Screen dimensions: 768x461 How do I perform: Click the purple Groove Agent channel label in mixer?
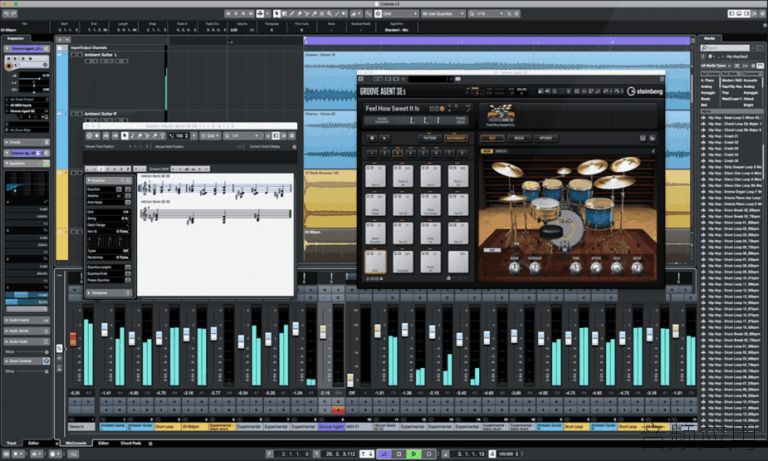coord(331,427)
